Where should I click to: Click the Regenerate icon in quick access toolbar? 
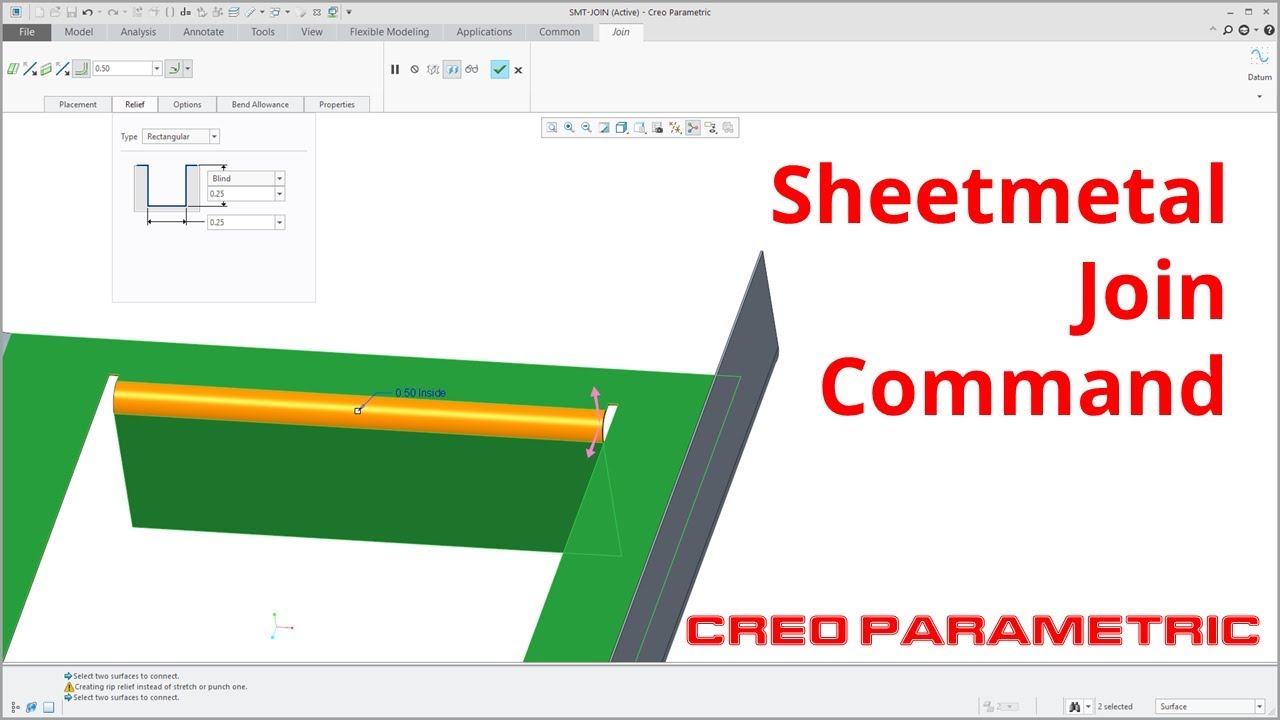coord(137,12)
